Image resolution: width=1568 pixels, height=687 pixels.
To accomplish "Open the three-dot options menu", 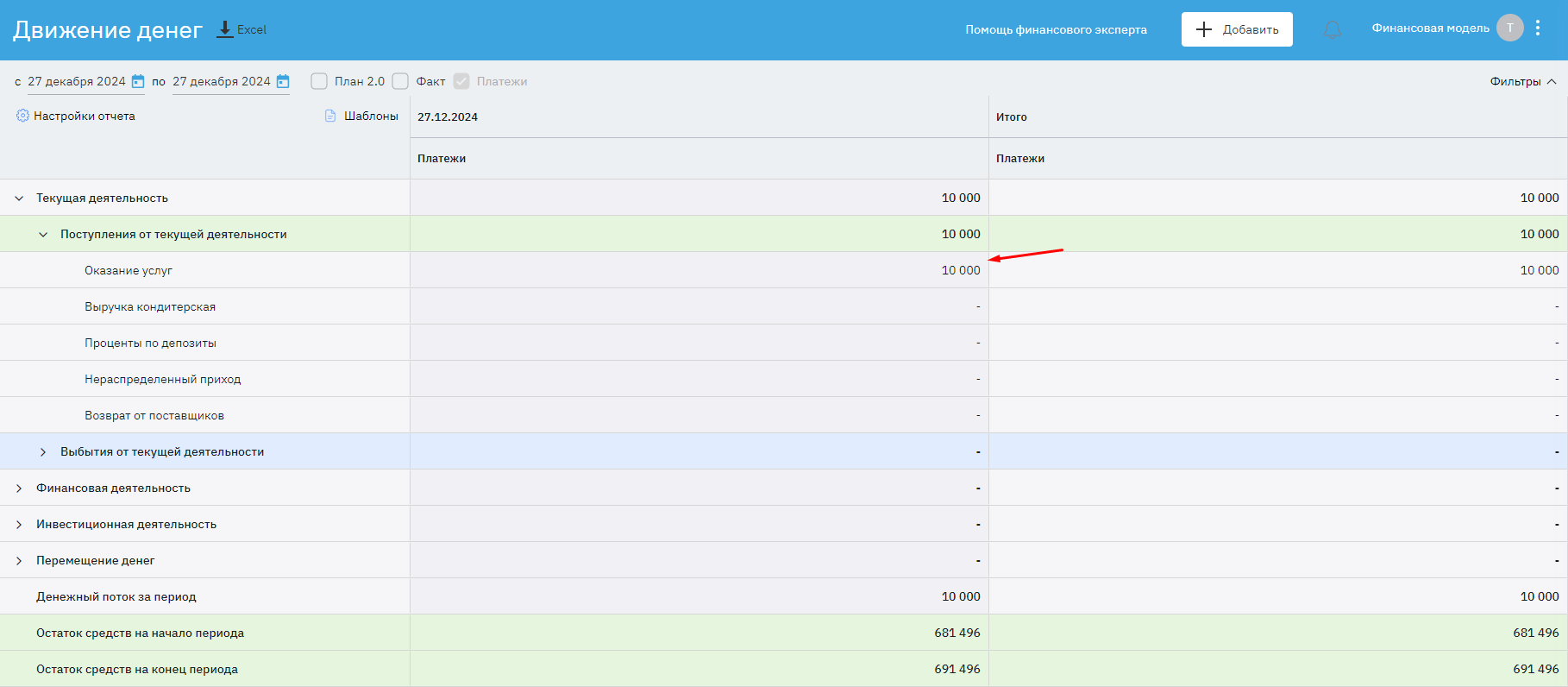I will coord(1538,28).
